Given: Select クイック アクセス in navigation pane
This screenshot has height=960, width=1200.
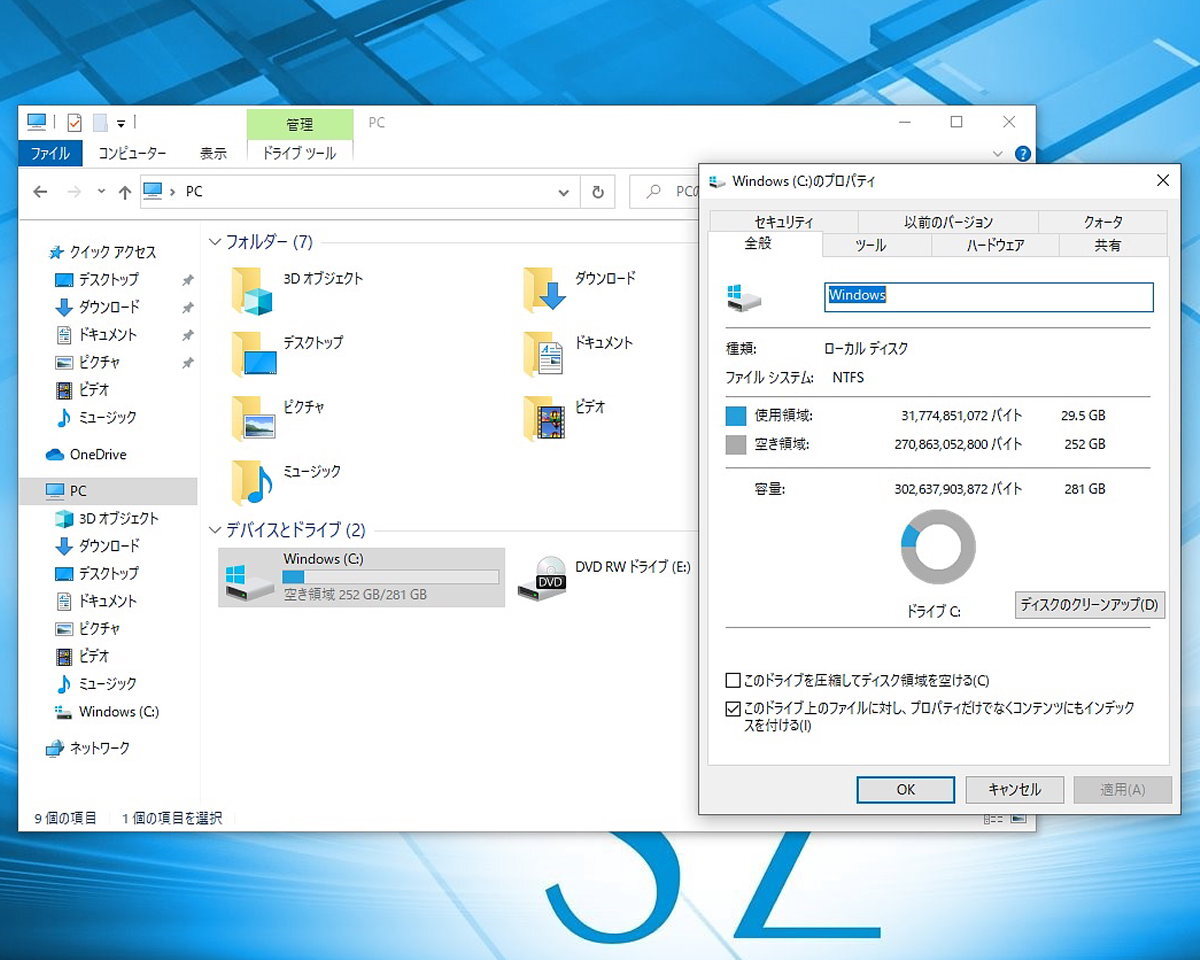Looking at the screenshot, I should 112,252.
